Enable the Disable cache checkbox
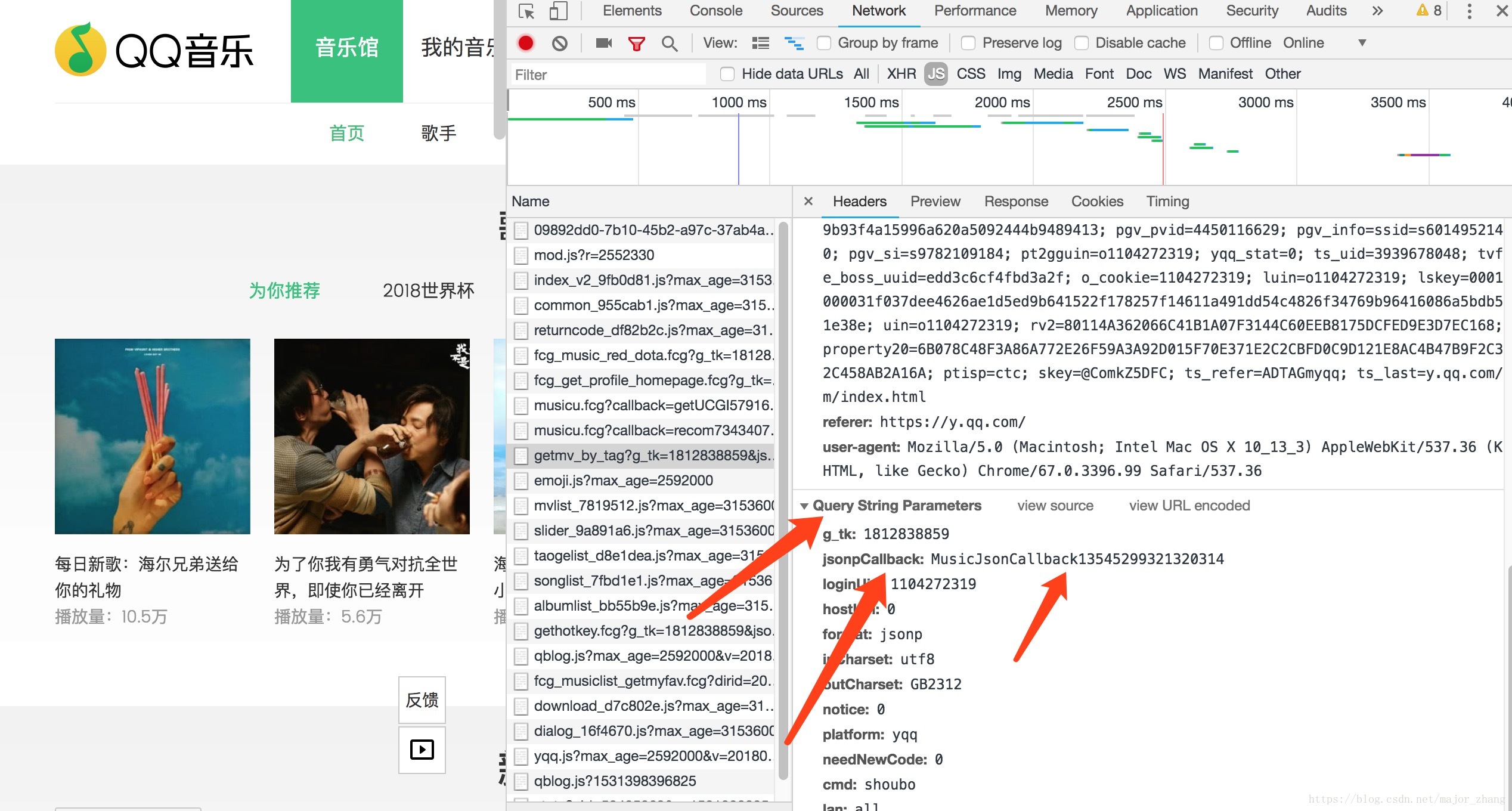This screenshot has height=811, width=1512. (x=1083, y=42)
